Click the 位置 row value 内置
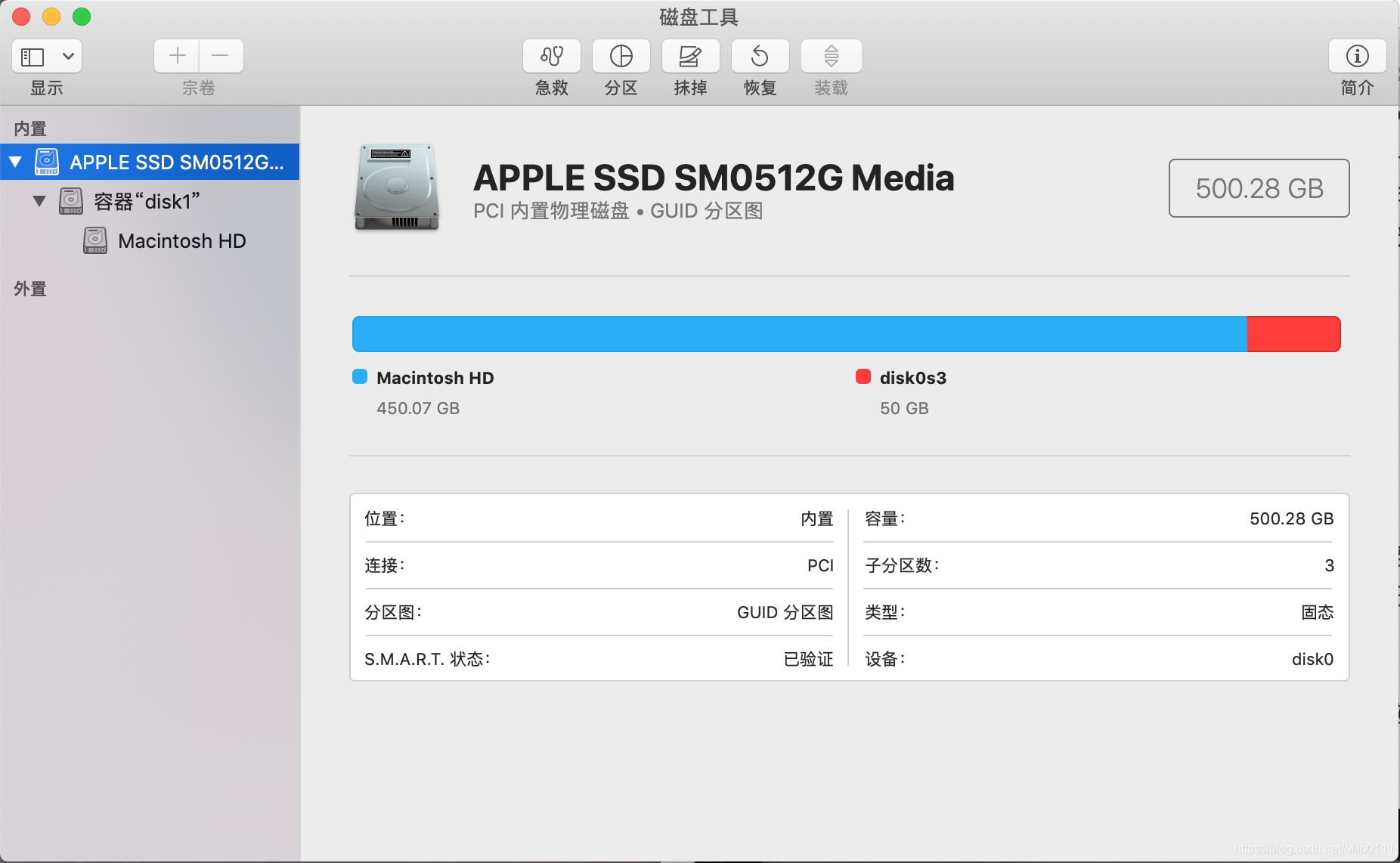This screenshot has width=1400, height=863. 817,518
